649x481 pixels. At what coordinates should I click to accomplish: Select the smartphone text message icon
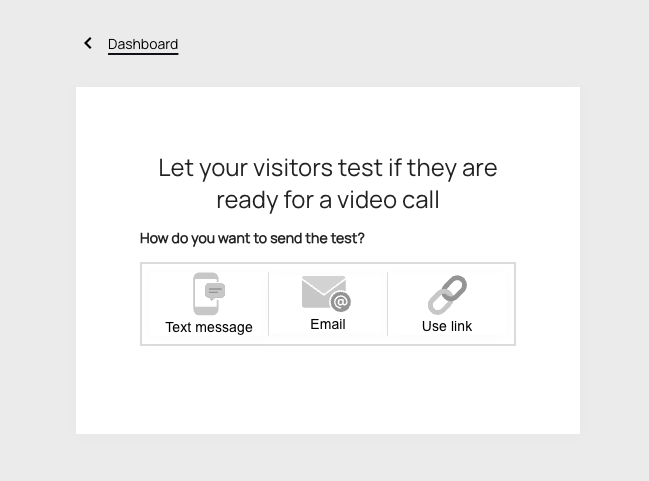(209, 294)
